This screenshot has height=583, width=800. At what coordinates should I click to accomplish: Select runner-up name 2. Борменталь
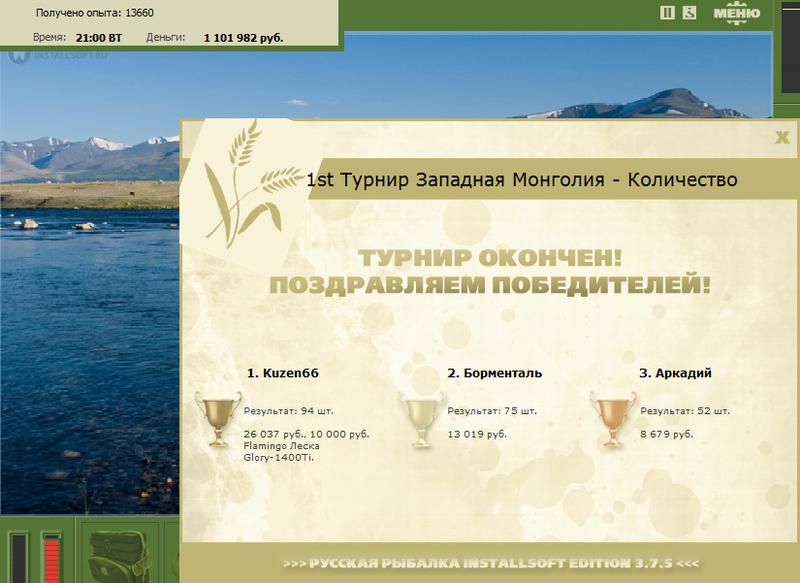(494, 373)
